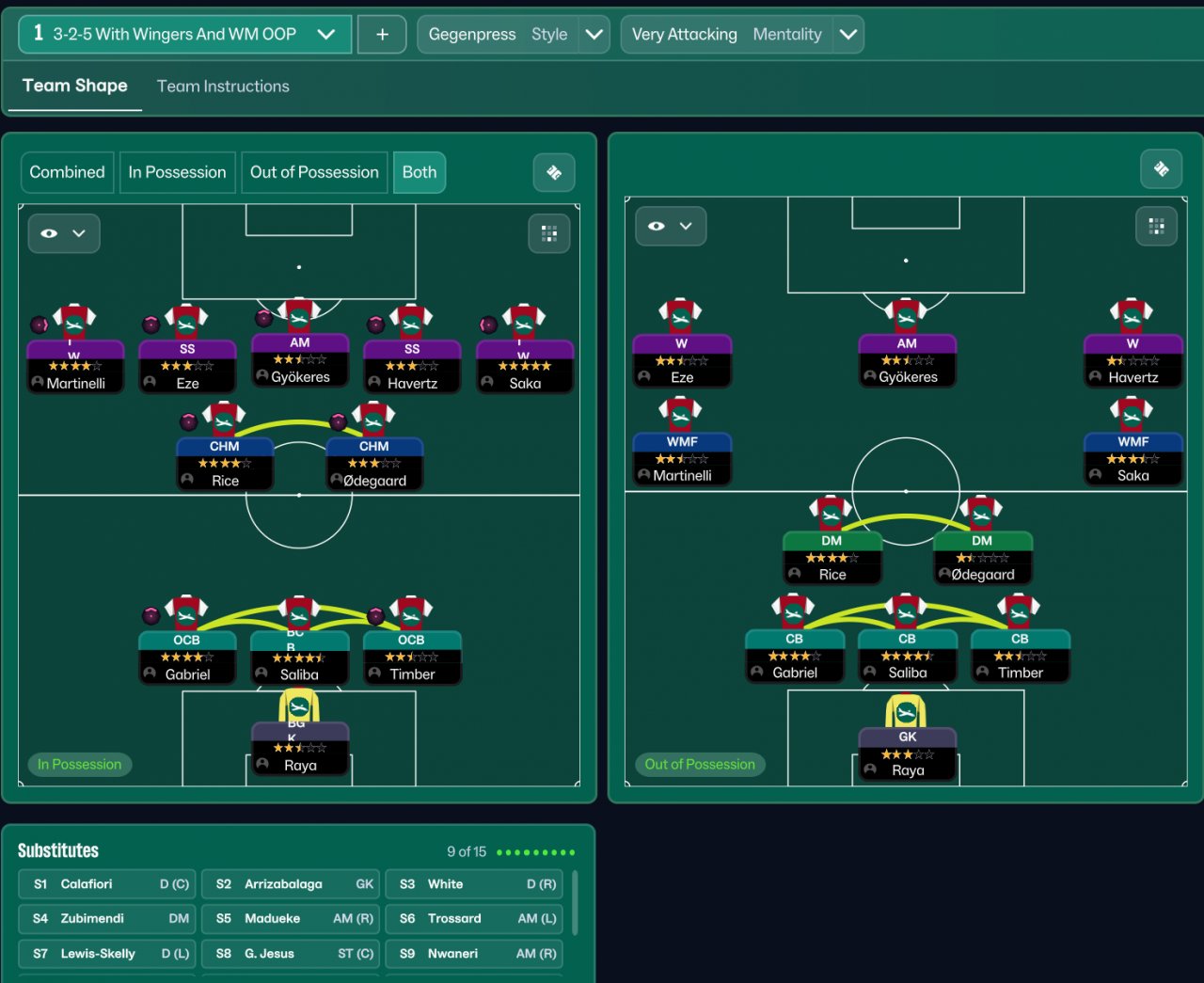The width and height of the screenshot is (1204, 983).
Task: Click the 'Substitutes' panel heading
Action: coord(58,851)
